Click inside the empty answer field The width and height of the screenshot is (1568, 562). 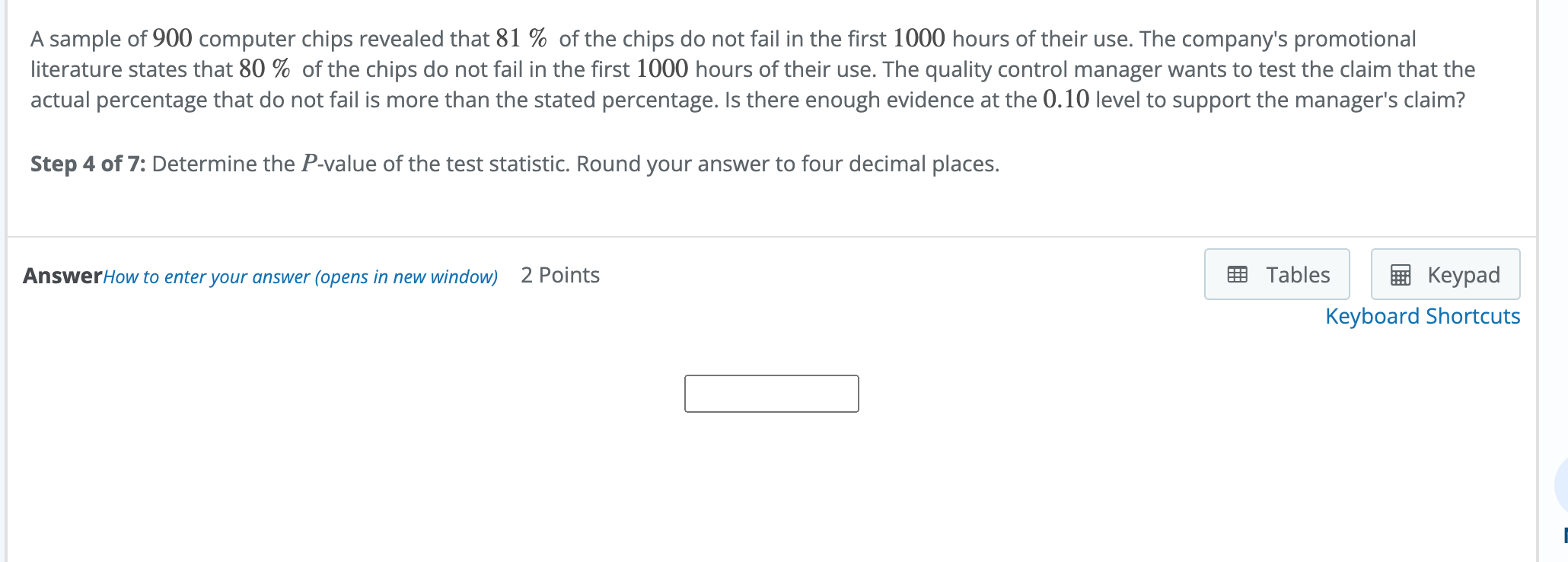tap(771, 394)
